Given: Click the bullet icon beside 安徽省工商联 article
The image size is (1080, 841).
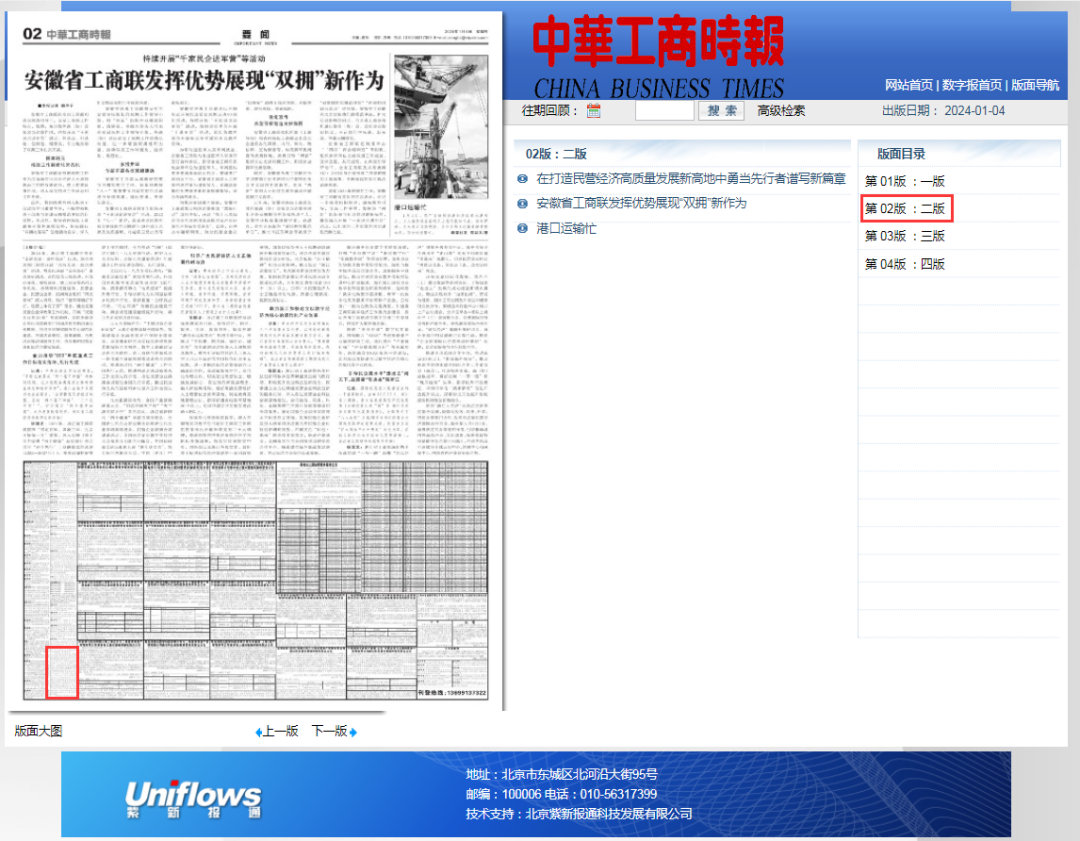Looking at the screenshot, I should (522, 203).
